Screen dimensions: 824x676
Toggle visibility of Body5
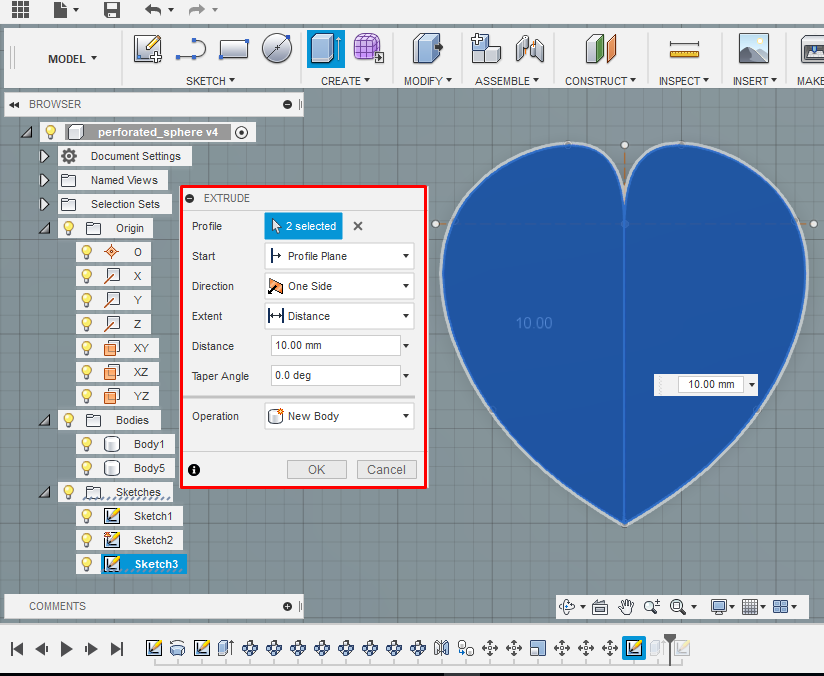tap(87, 468)
